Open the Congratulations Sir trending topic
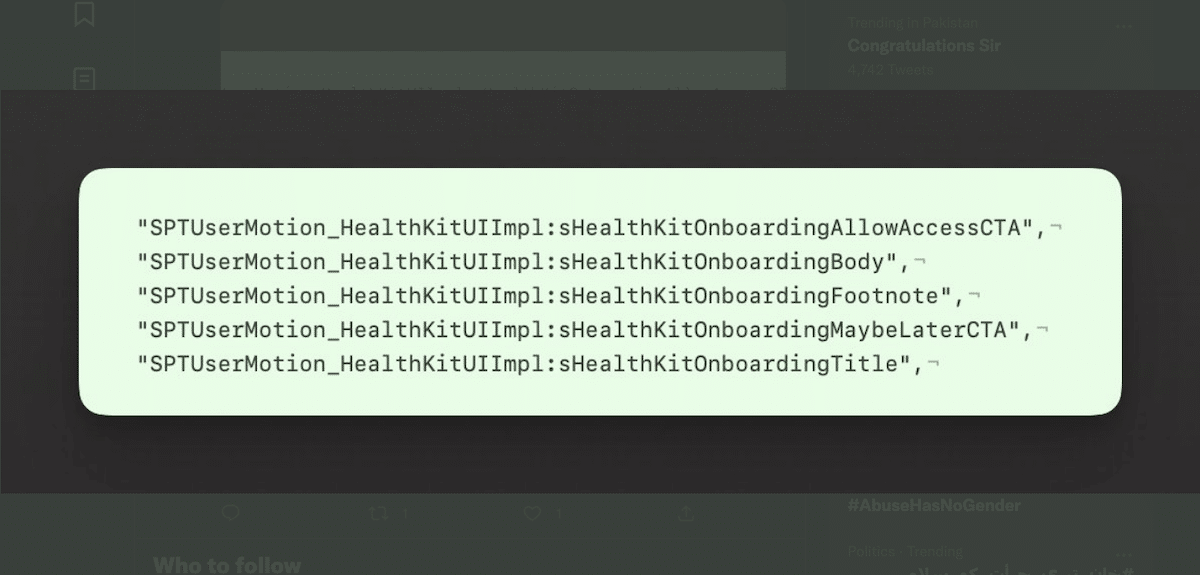 pyautogui.click(x=923, y=46)
